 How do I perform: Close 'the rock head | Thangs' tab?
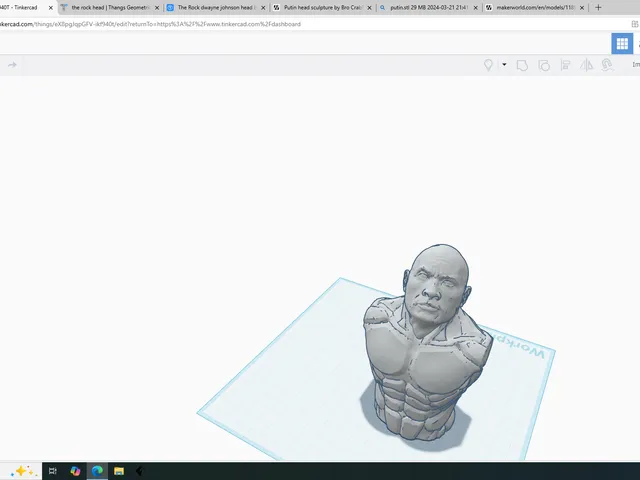coord(157,8)
